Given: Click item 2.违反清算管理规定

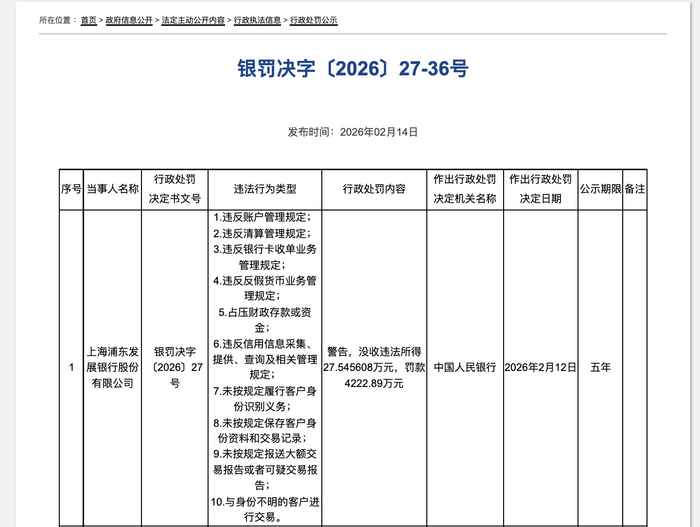Looking at the screenshot, I should point(262,234).
